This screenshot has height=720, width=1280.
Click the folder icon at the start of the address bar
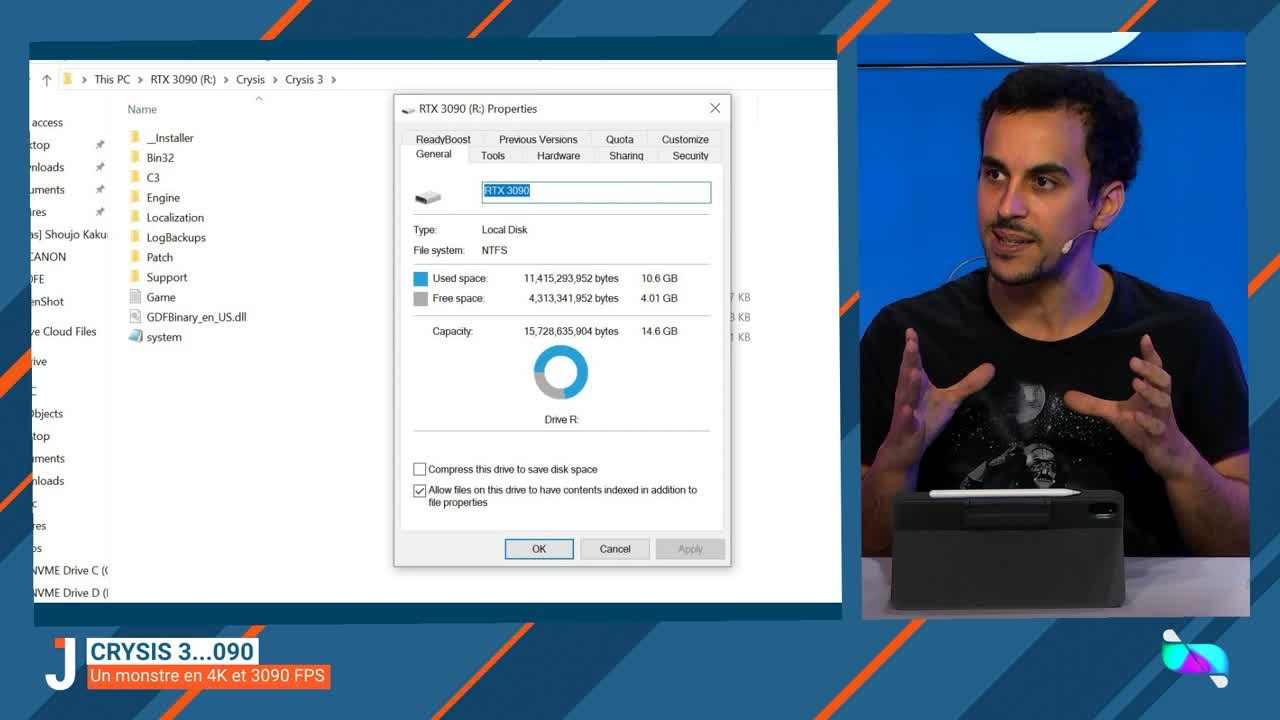click(67, 79)
